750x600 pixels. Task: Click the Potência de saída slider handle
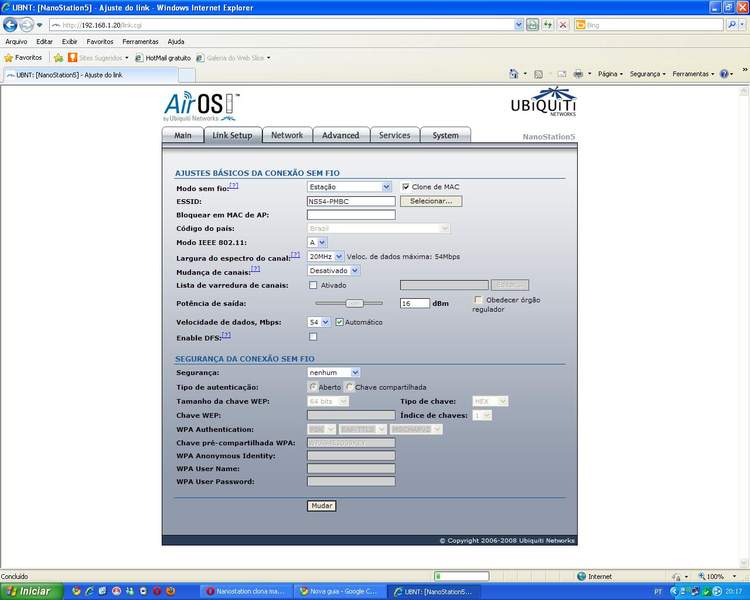(354, 303)
